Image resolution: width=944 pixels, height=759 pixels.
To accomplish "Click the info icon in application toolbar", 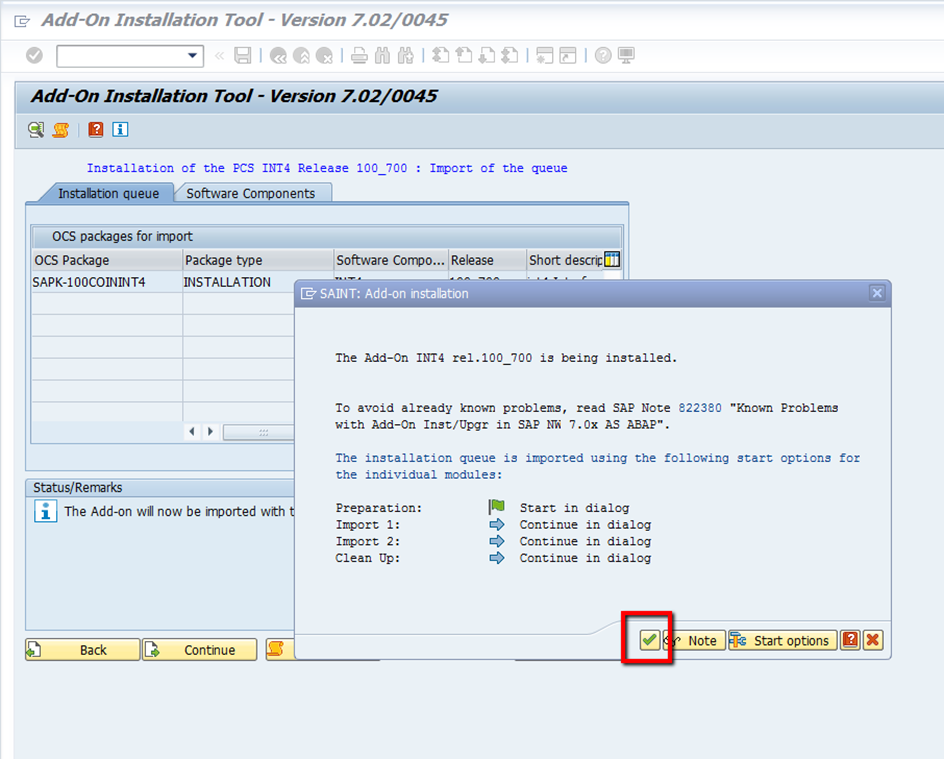I will tap(120, 129).
